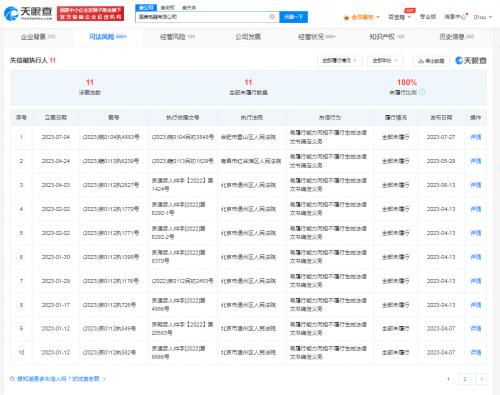This screenshot has height=395, width=500.
Task: Open 详情 for row 10 in the table
Action: (476, 352)
